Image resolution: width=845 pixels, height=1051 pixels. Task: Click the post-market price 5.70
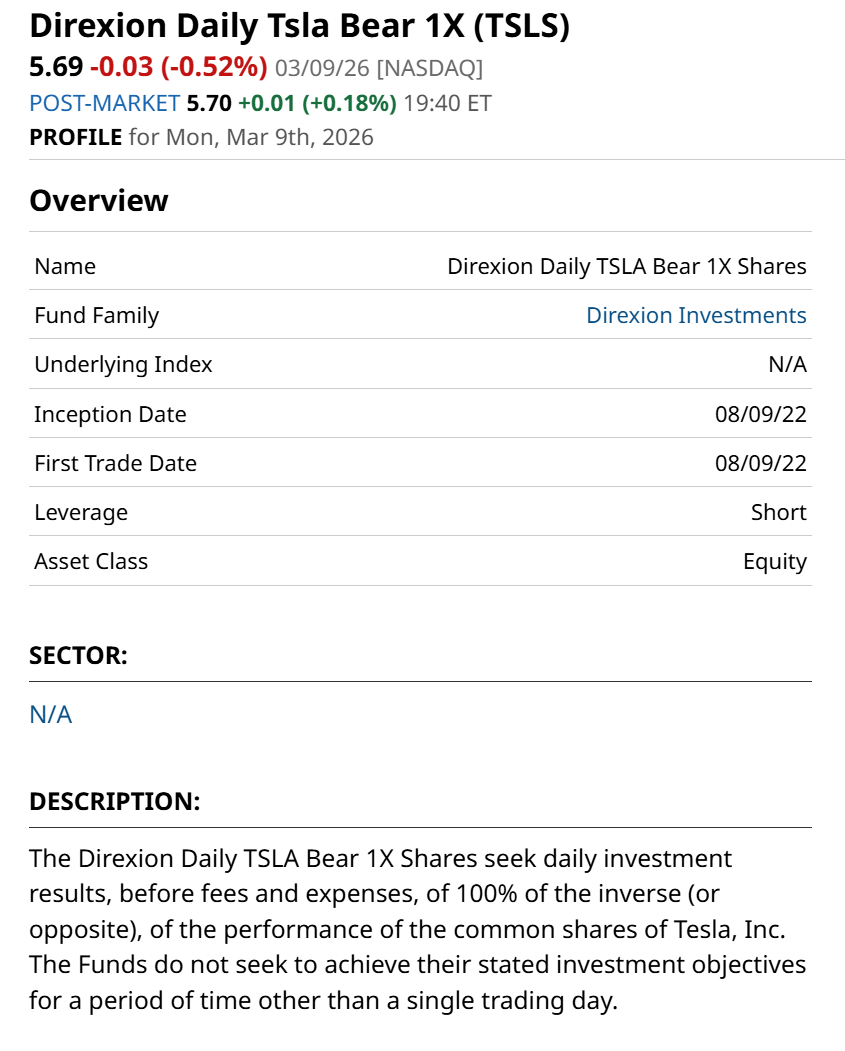(209, 103)
